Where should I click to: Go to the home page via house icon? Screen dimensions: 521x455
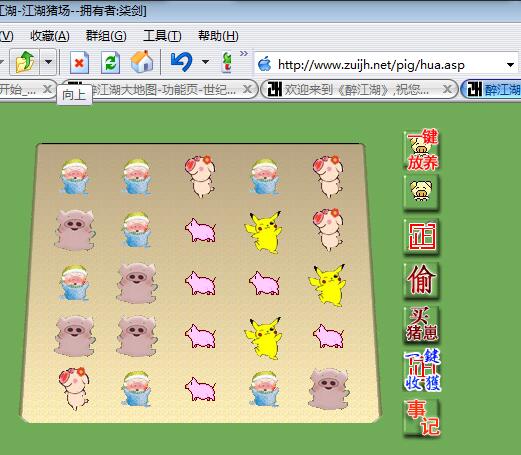click(142, 62)
